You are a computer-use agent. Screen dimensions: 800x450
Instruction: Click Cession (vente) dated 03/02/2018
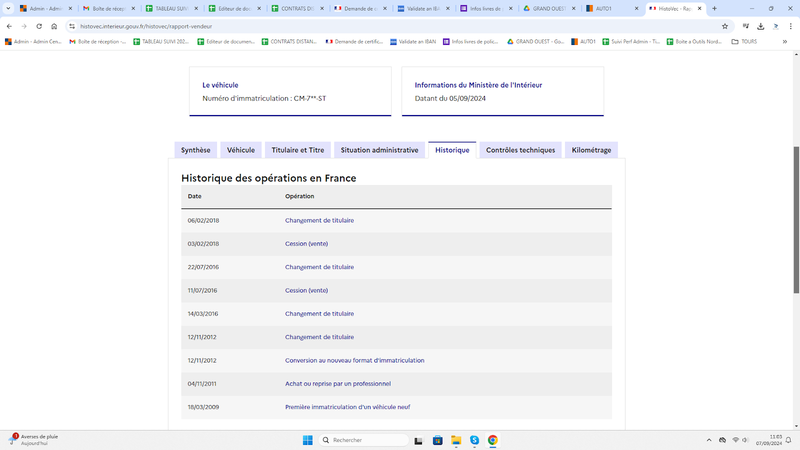307,244
